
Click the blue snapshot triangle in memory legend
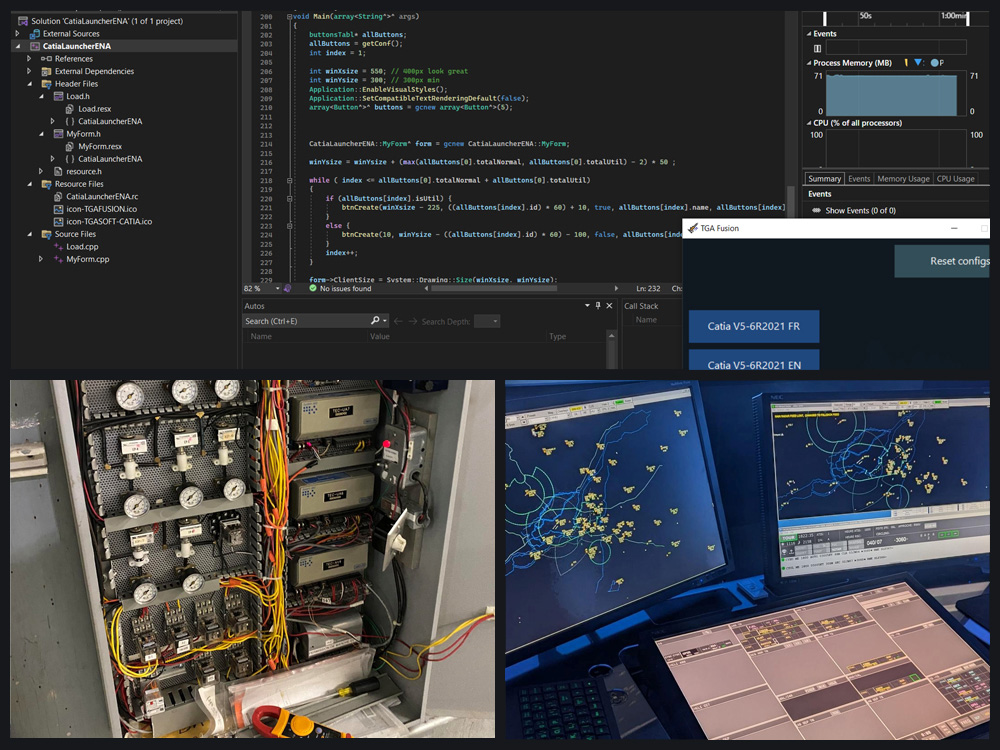click(918, 62)
